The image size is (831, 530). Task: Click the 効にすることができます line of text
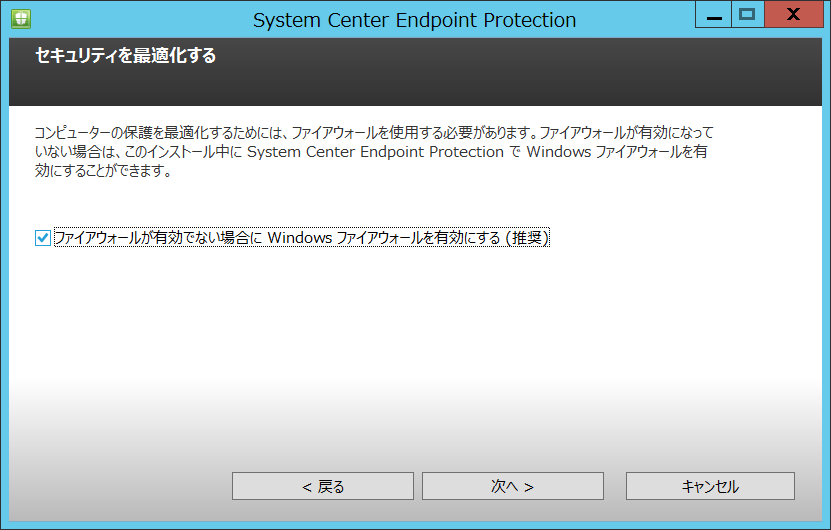click(103, 171)
